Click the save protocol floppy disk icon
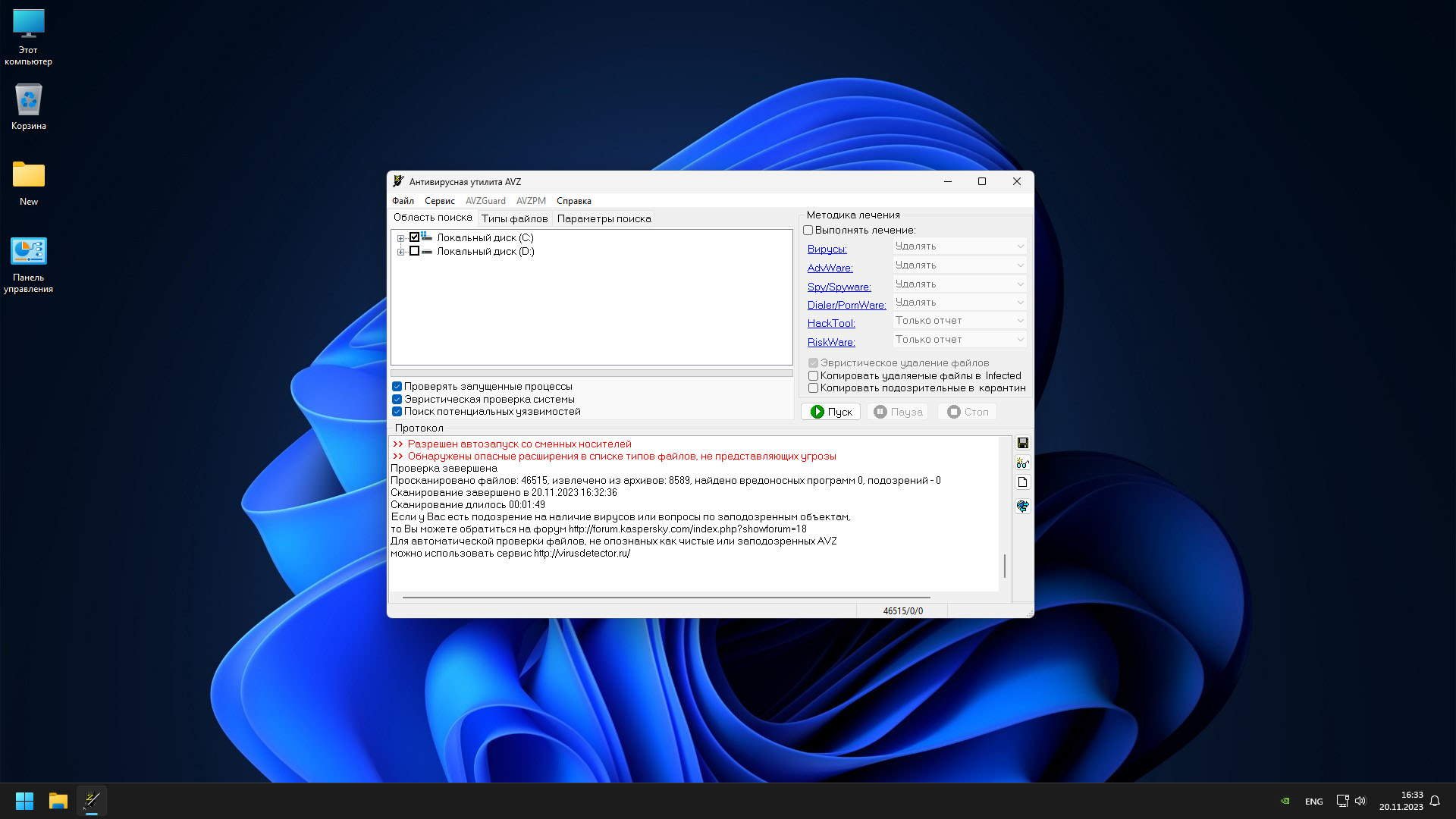Screen dimensions: 1456x819 point(1022,443)
